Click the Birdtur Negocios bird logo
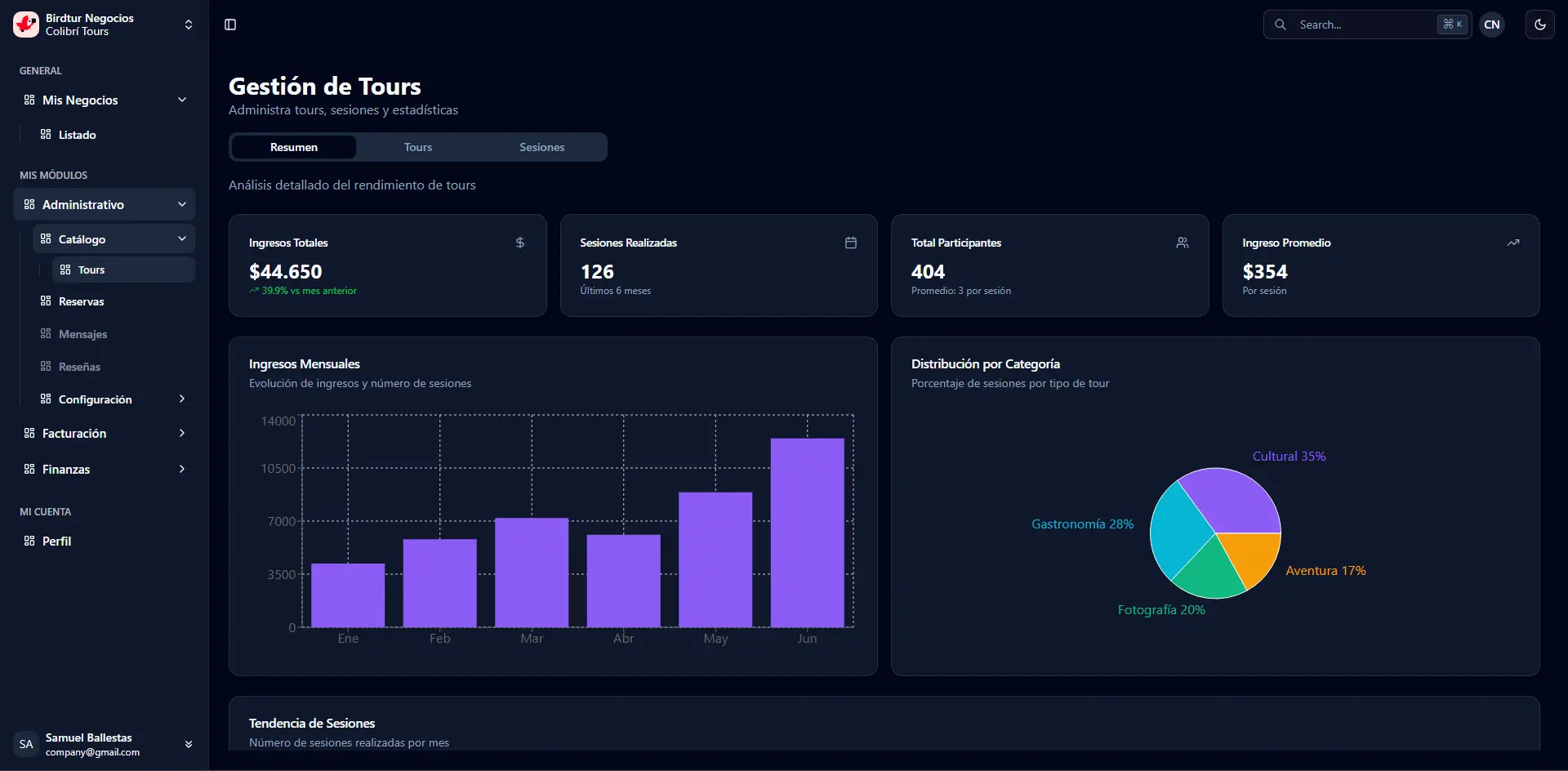This screenshot has width=1568, height=771. click(26, 25)
